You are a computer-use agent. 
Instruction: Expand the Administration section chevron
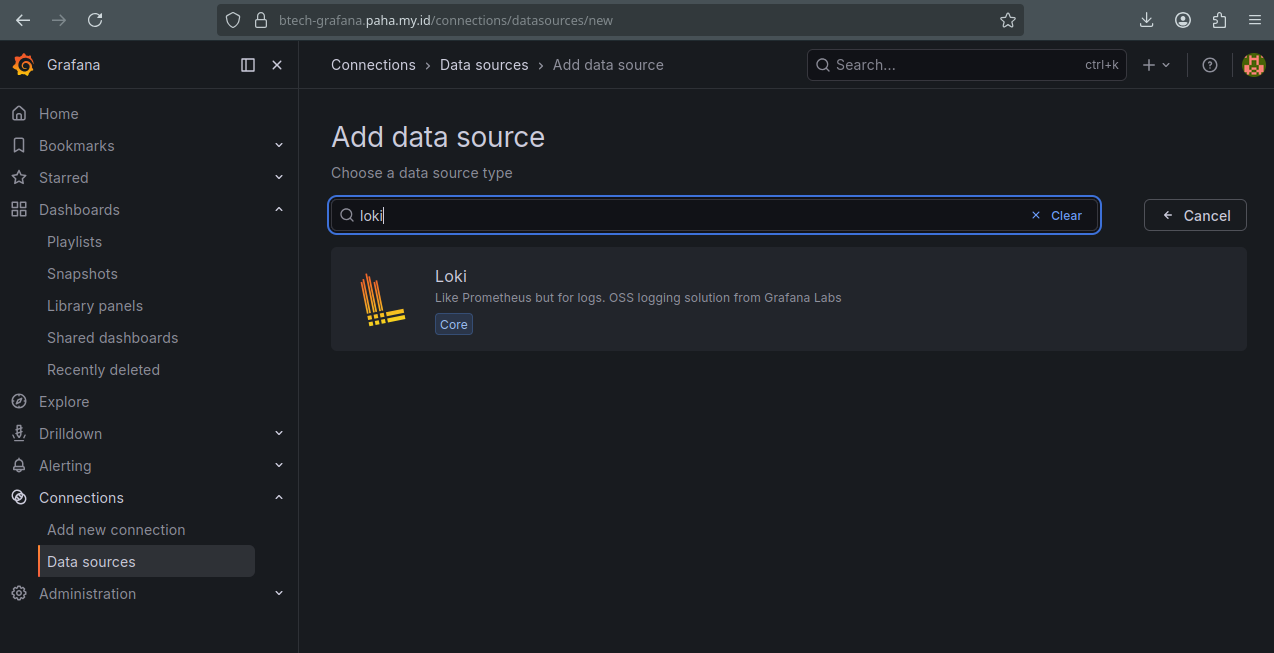279,594
